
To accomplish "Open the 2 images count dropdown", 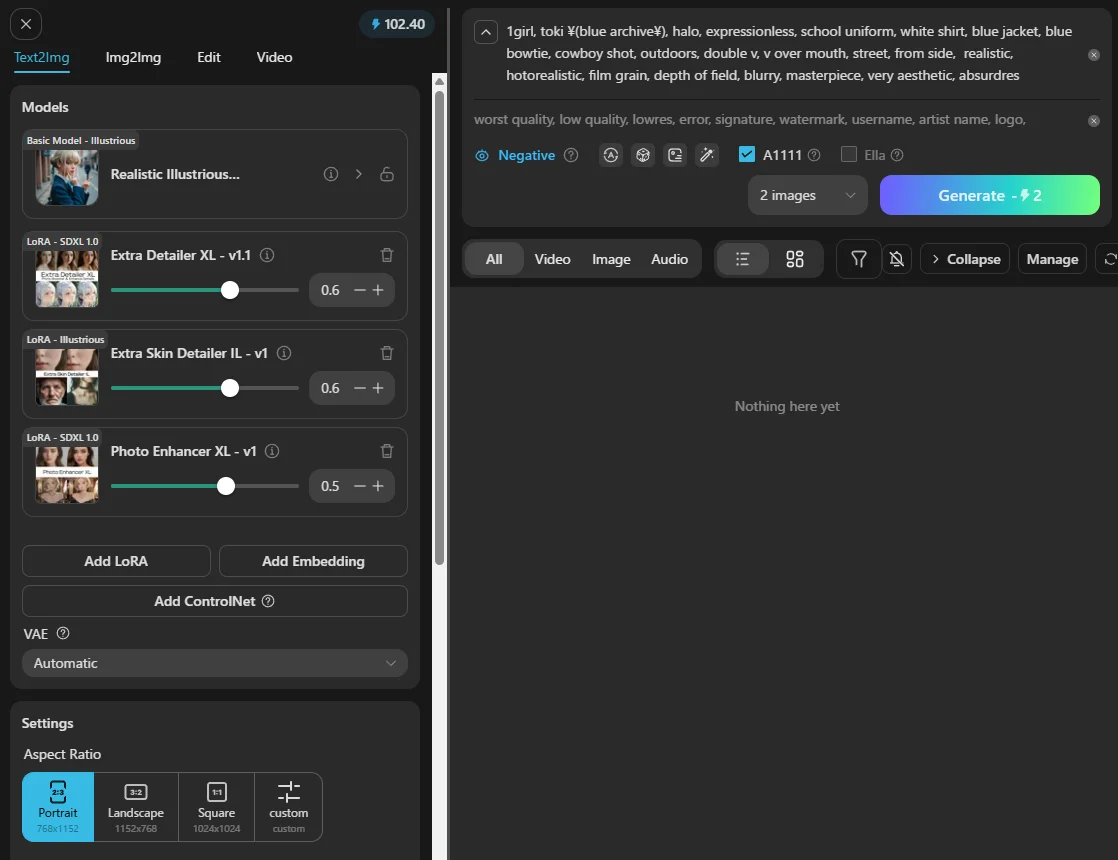I will 807,195.
